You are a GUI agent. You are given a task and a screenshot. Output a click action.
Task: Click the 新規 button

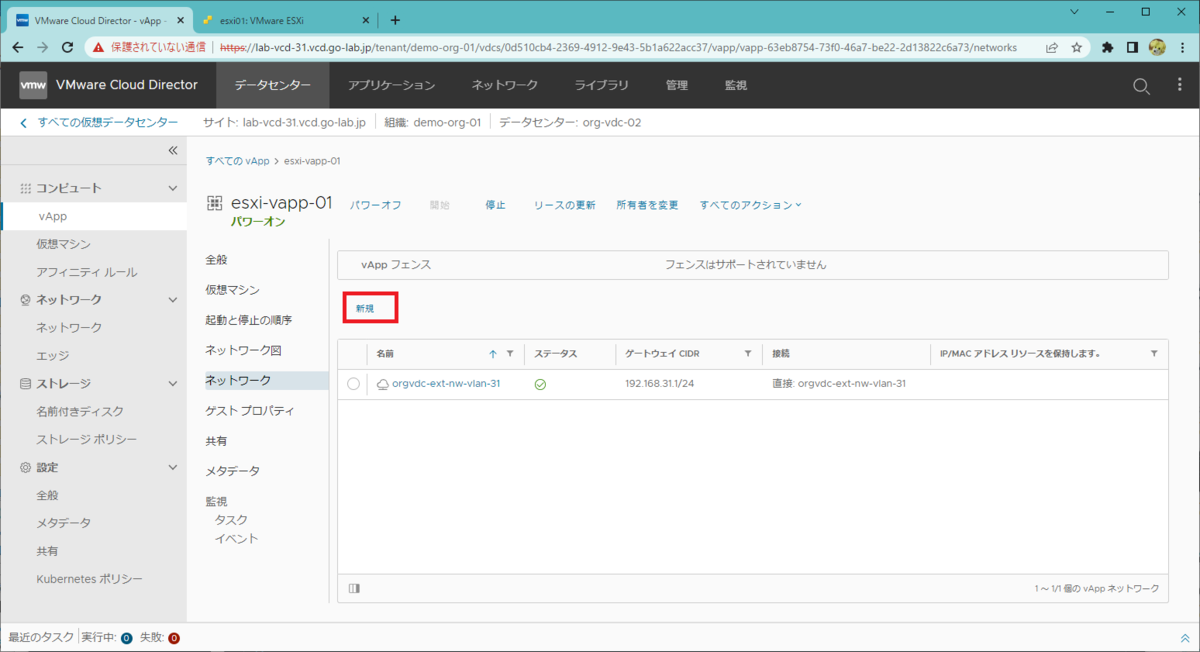364,309
